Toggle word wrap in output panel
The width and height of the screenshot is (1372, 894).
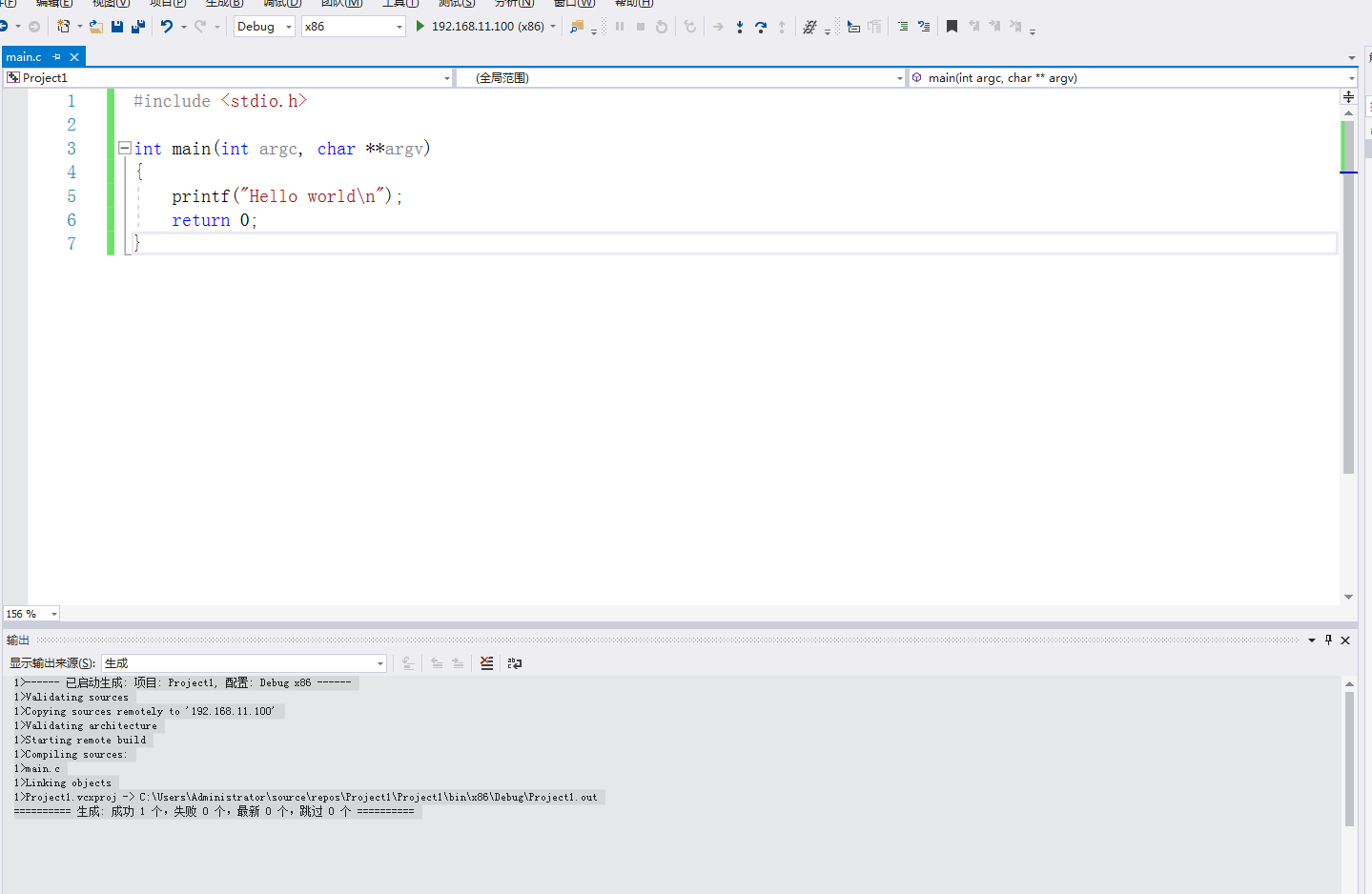click(x=515, y=663)
